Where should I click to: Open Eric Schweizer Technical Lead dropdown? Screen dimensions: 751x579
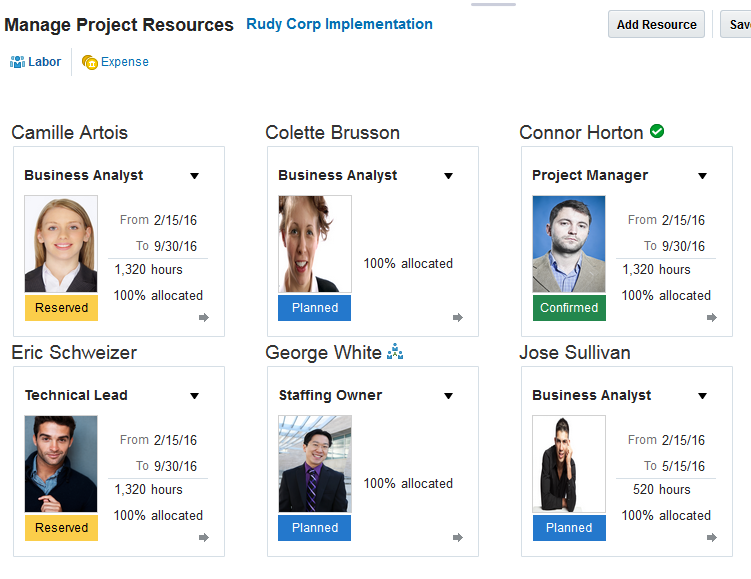coord(194,396)
